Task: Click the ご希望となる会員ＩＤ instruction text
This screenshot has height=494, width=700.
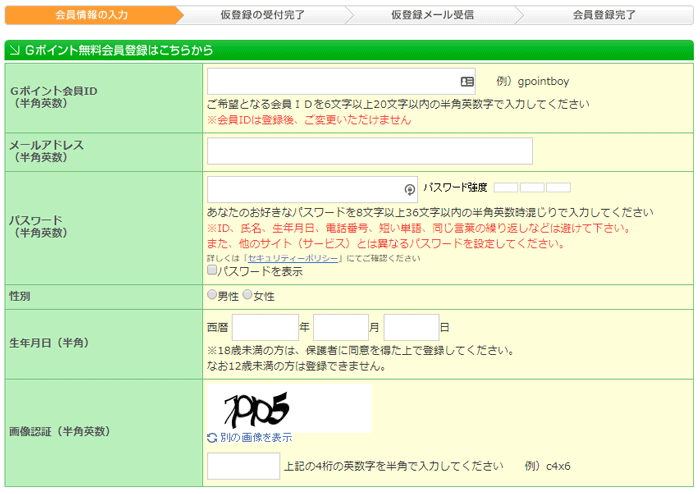Action: [x=398, y=104]
